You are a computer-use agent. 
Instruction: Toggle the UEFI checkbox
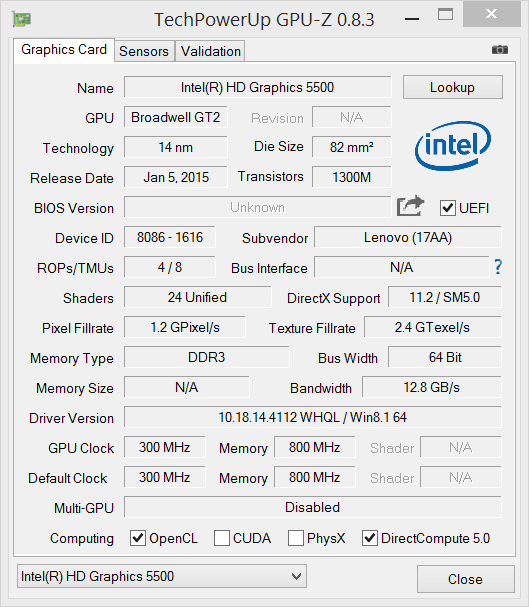click(448, 208)
